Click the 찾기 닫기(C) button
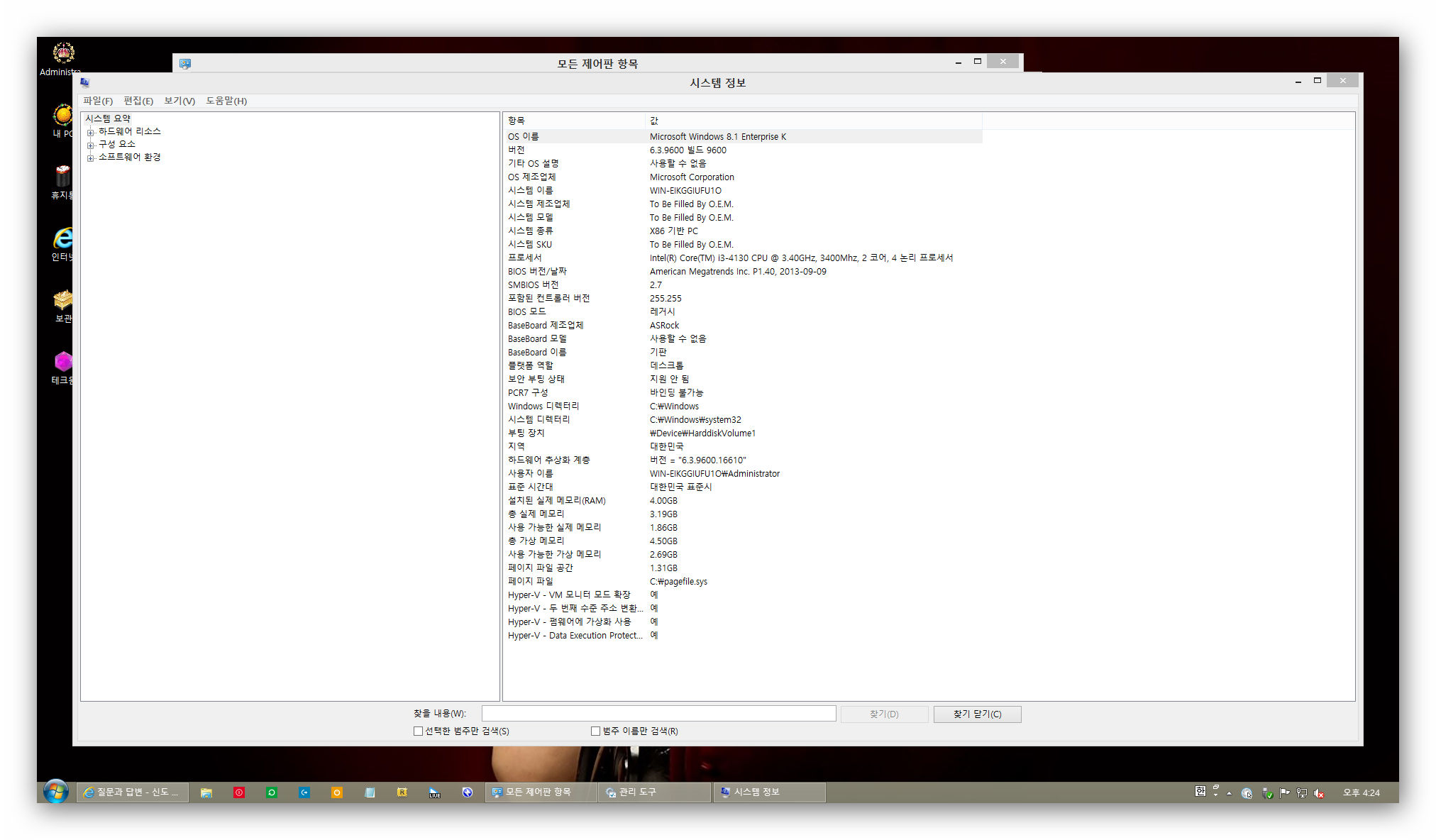Image resolution: width=1436 pixels, height=840 pixels. (x=978, y=714)
